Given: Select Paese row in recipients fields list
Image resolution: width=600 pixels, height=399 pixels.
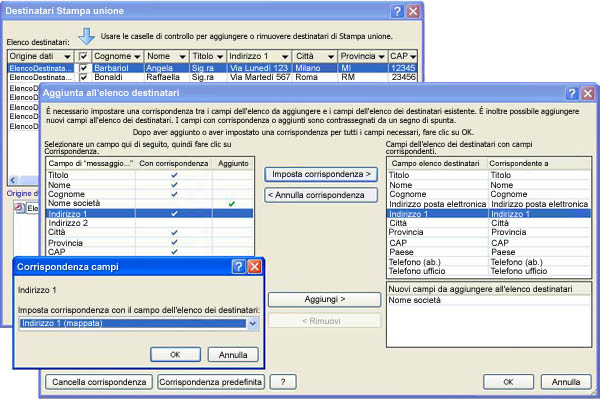Looking at the screenshot, I should click(x=489, y=252).
